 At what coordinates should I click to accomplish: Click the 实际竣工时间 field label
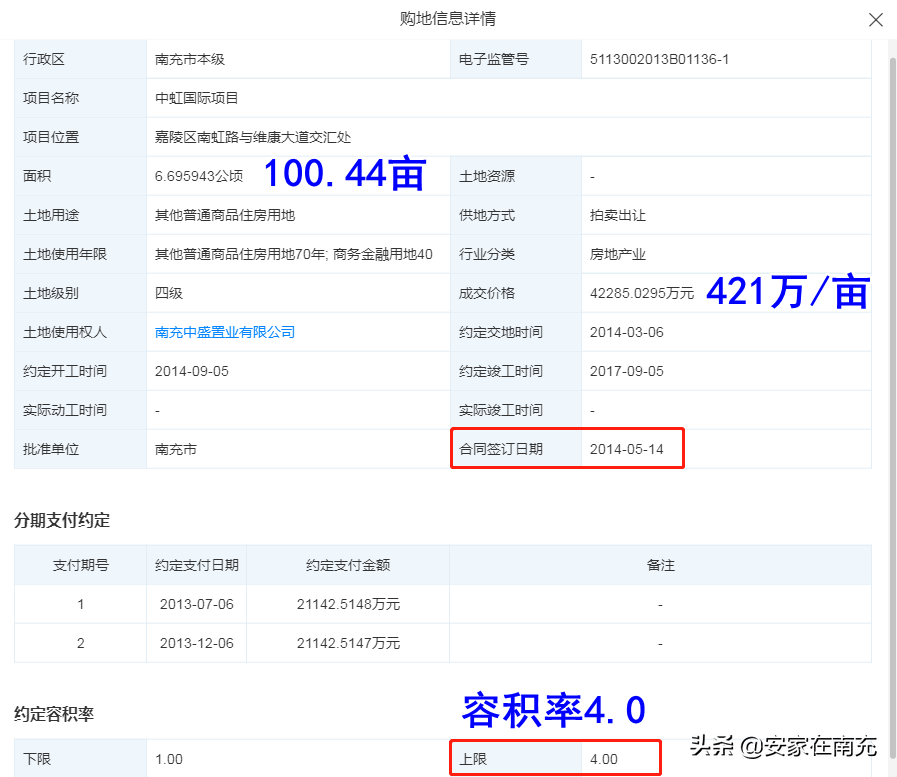point(501,410)
